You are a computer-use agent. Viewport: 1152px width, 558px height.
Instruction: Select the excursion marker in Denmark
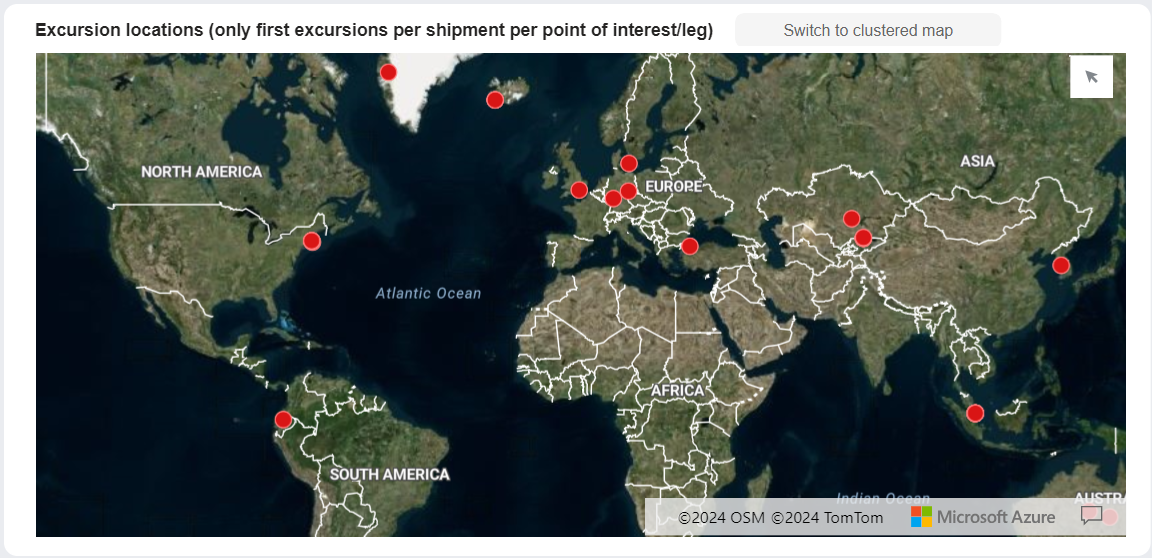629,163
